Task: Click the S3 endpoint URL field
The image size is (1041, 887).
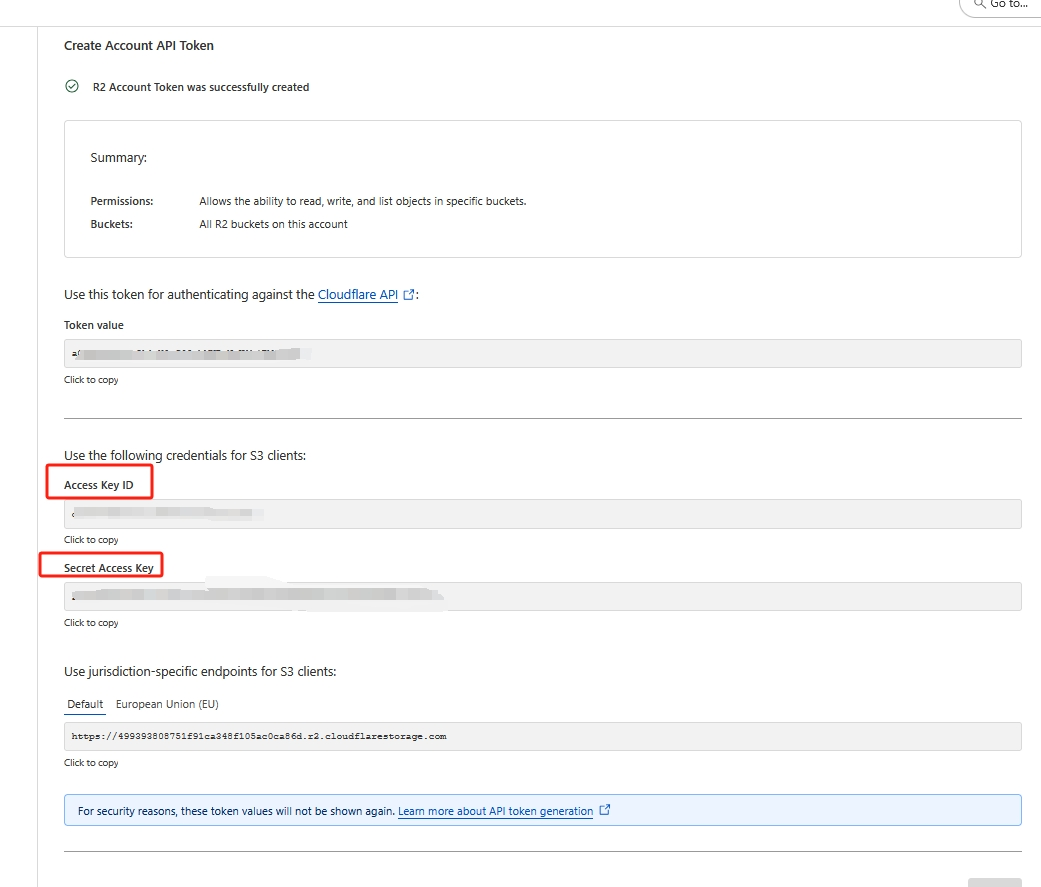Action: point(542,736)
